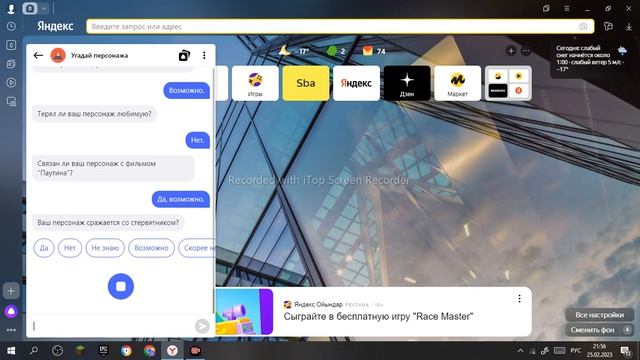Switch the РУС keyboard language
640x360 pixels.
(576, 351)
